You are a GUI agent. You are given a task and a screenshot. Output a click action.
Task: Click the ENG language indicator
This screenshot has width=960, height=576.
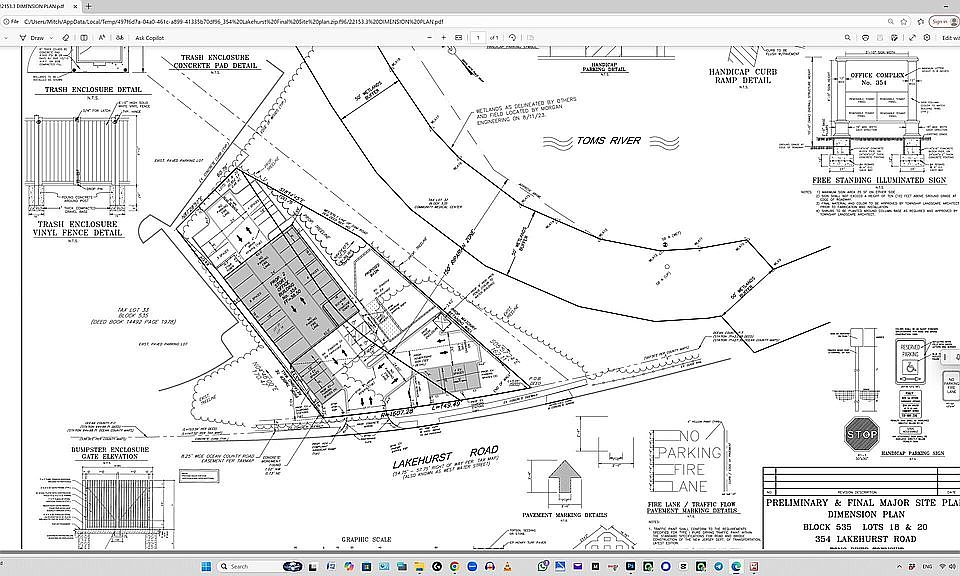[x=927, y=566]
